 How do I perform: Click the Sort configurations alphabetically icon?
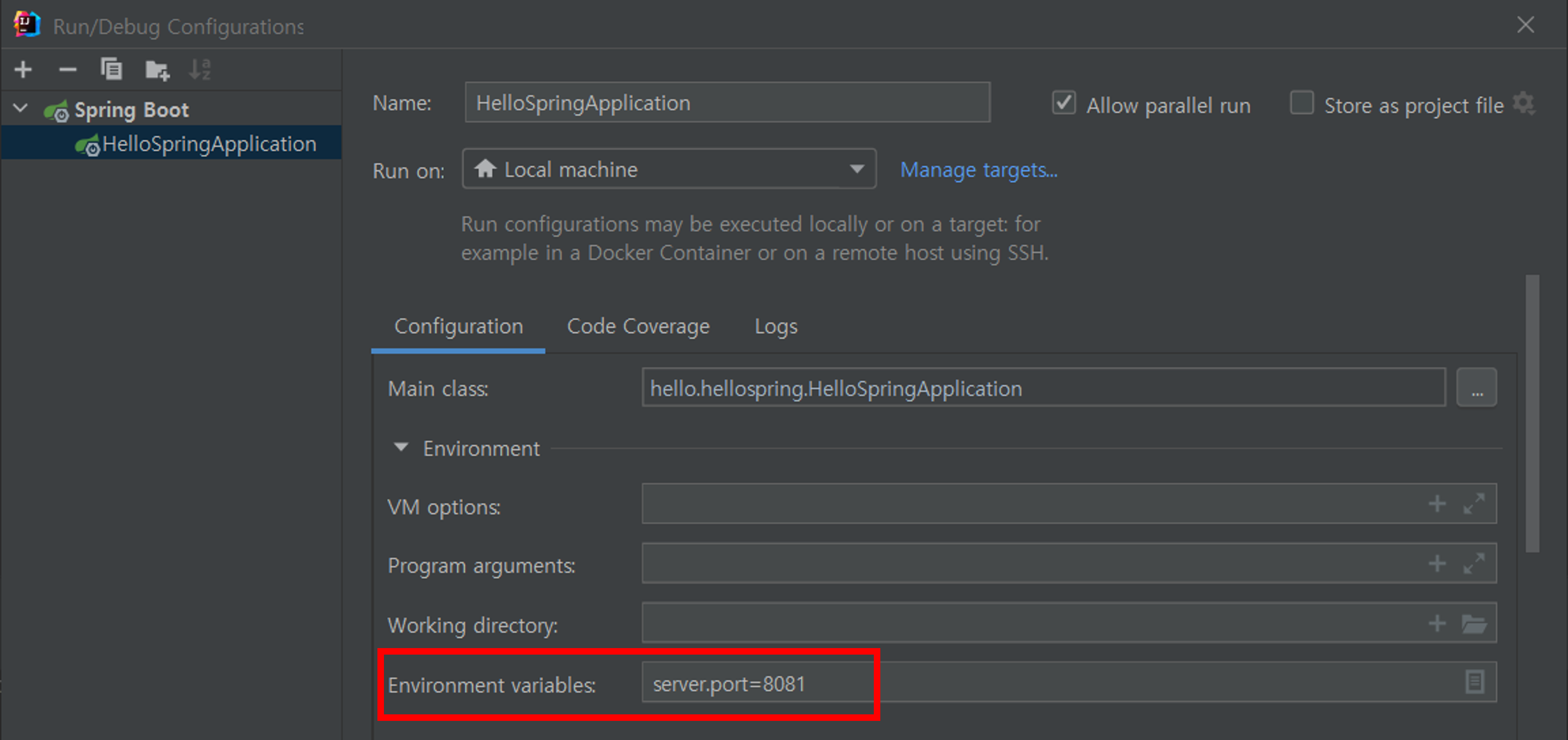click(200, 70)
